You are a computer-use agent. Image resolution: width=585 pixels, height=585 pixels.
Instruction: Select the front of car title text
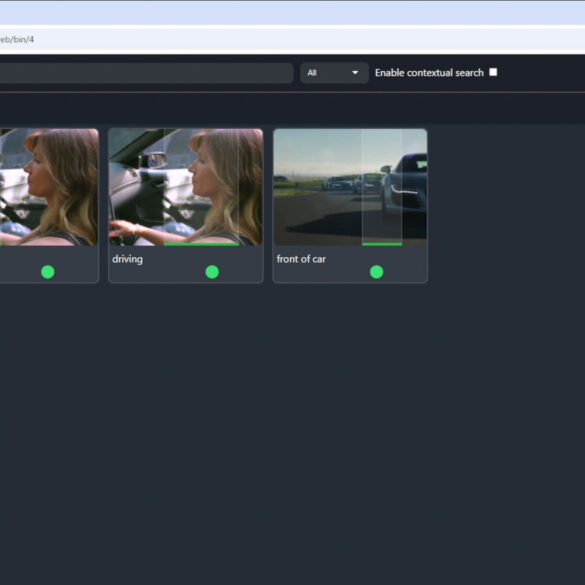point(301,259)
